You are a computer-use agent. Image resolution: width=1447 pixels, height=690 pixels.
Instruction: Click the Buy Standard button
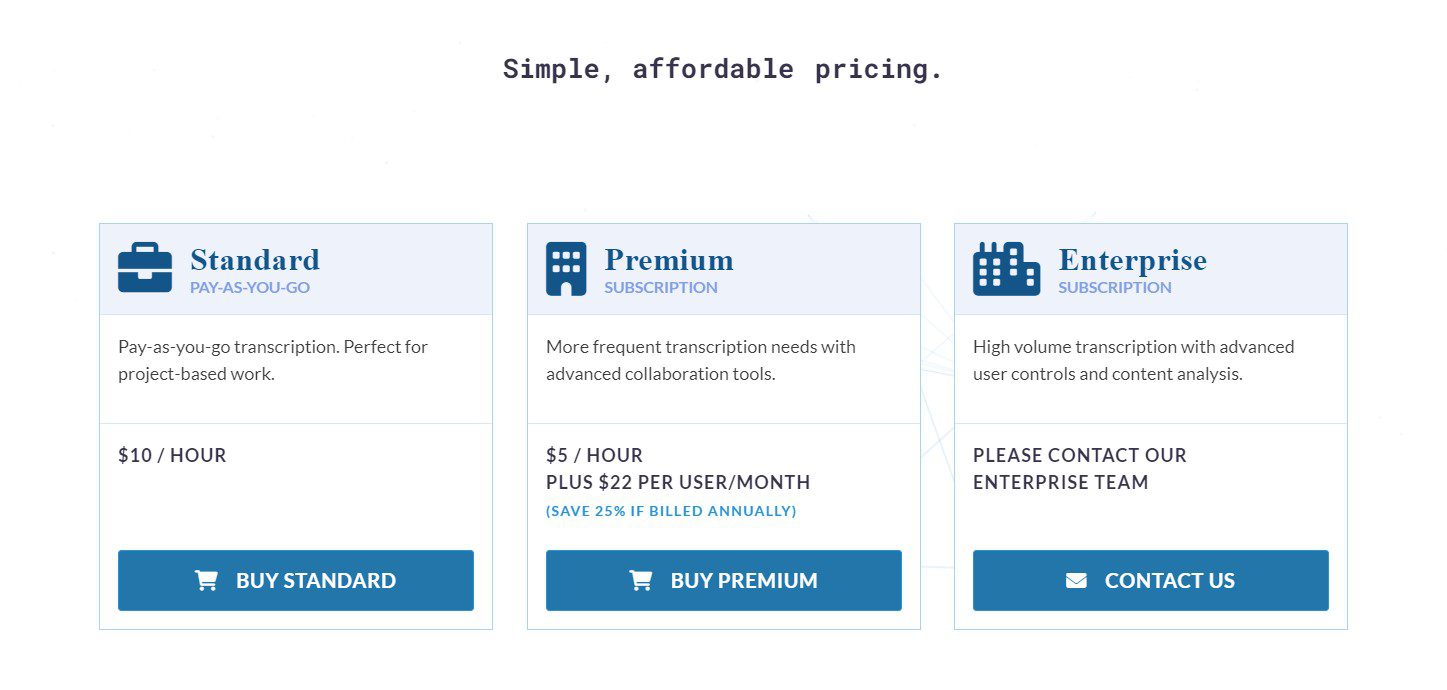click(x=296, y=580)
